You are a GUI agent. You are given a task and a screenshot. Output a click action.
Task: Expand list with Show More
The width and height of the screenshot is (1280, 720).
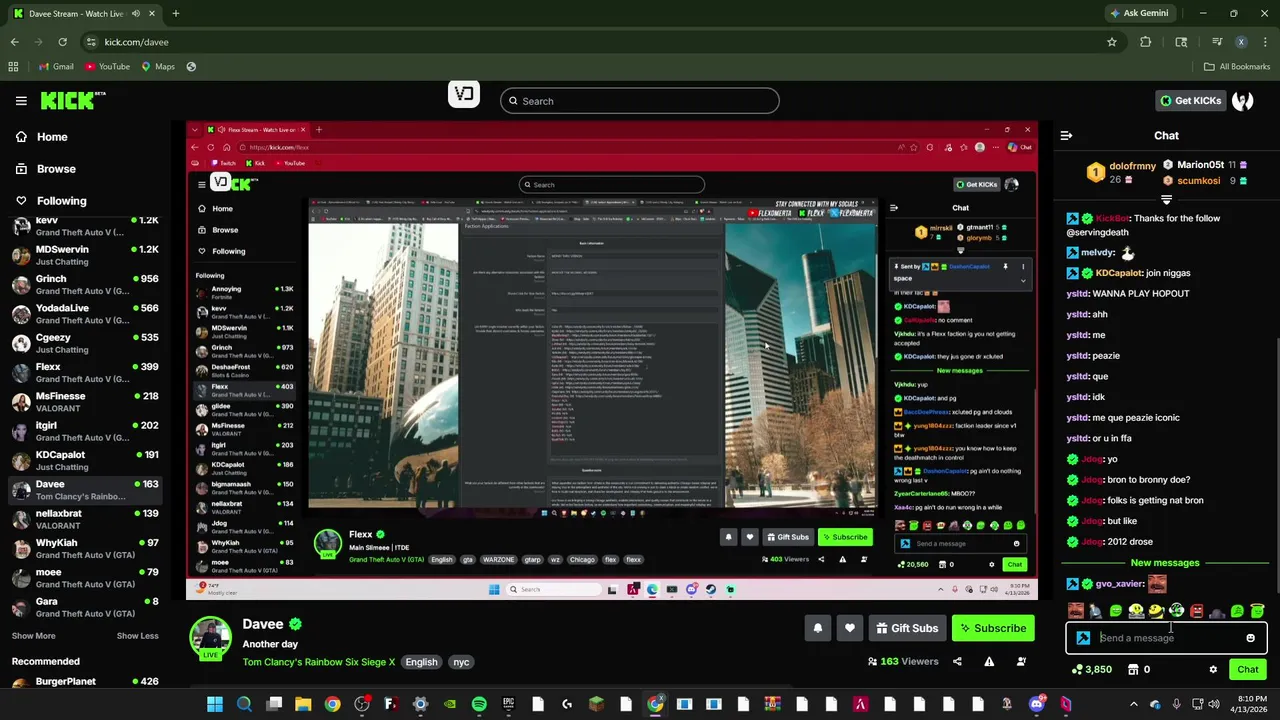click(x=34, y=636)
